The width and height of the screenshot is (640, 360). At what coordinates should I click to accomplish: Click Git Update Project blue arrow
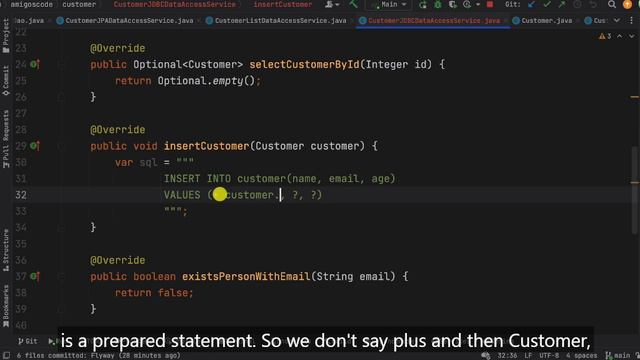point(531,4)
